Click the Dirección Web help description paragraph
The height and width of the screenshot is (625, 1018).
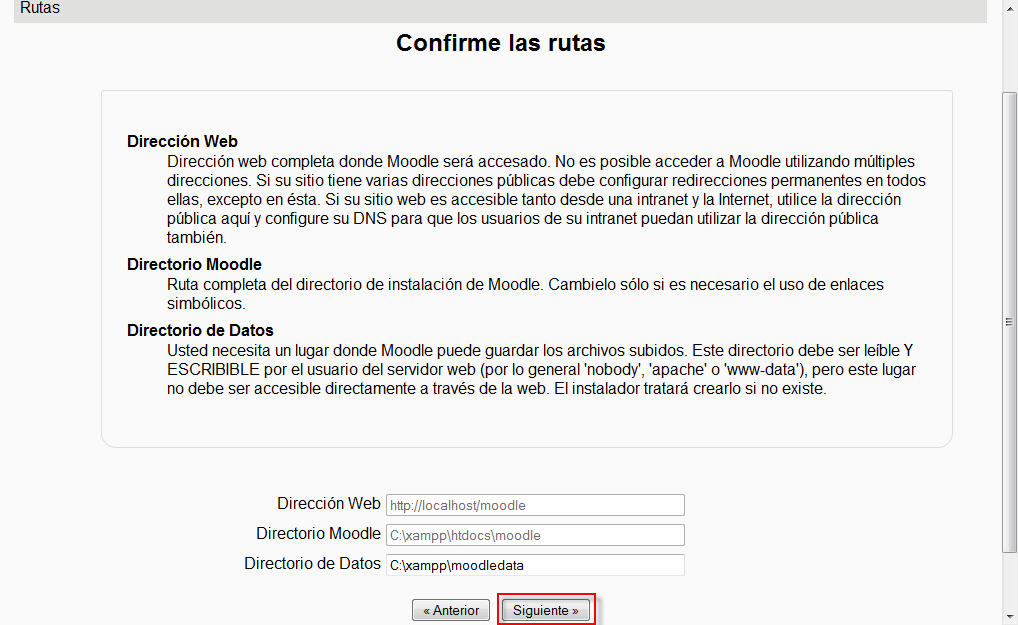[540, 200]
